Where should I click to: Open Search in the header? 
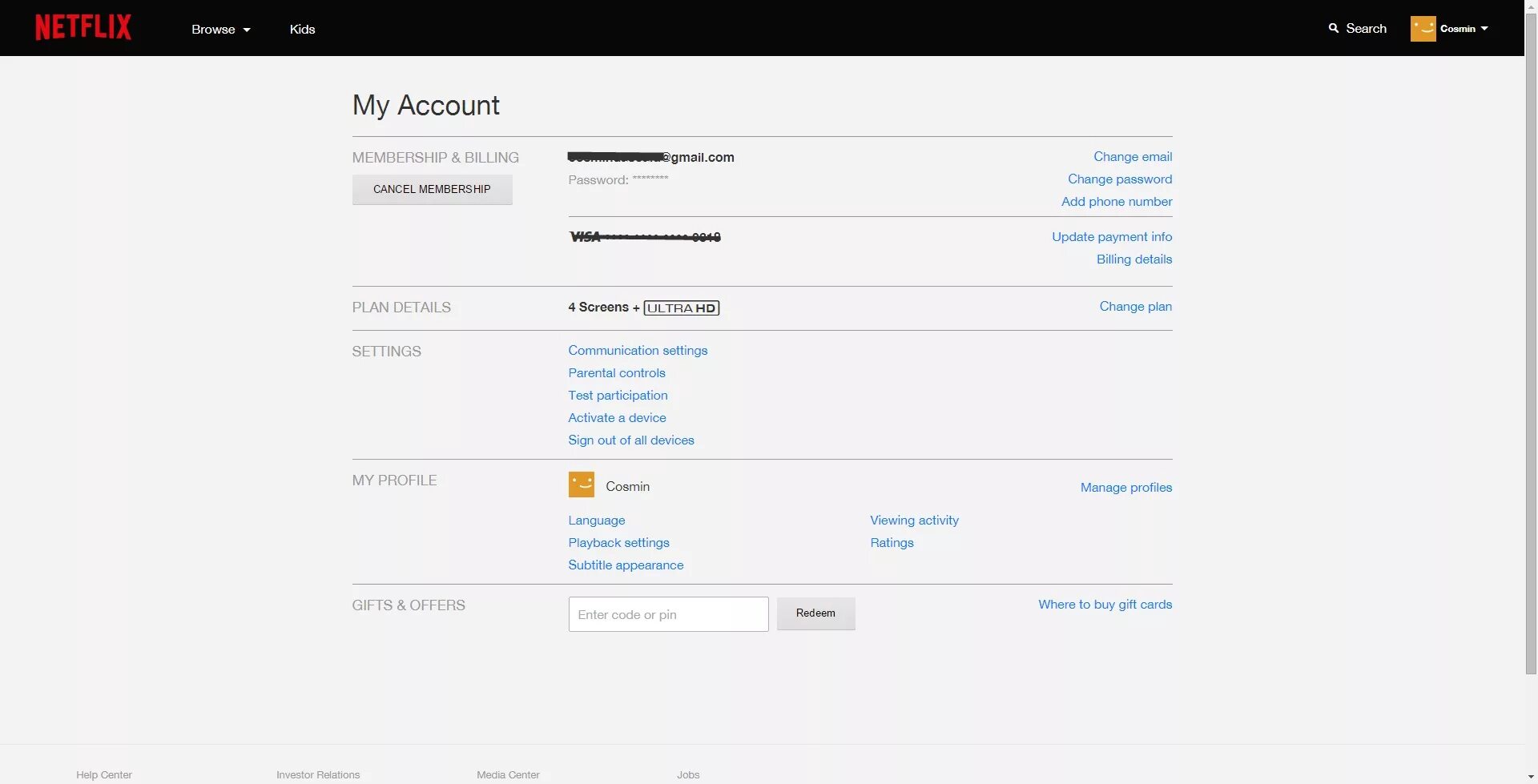tap(1358, 28)
